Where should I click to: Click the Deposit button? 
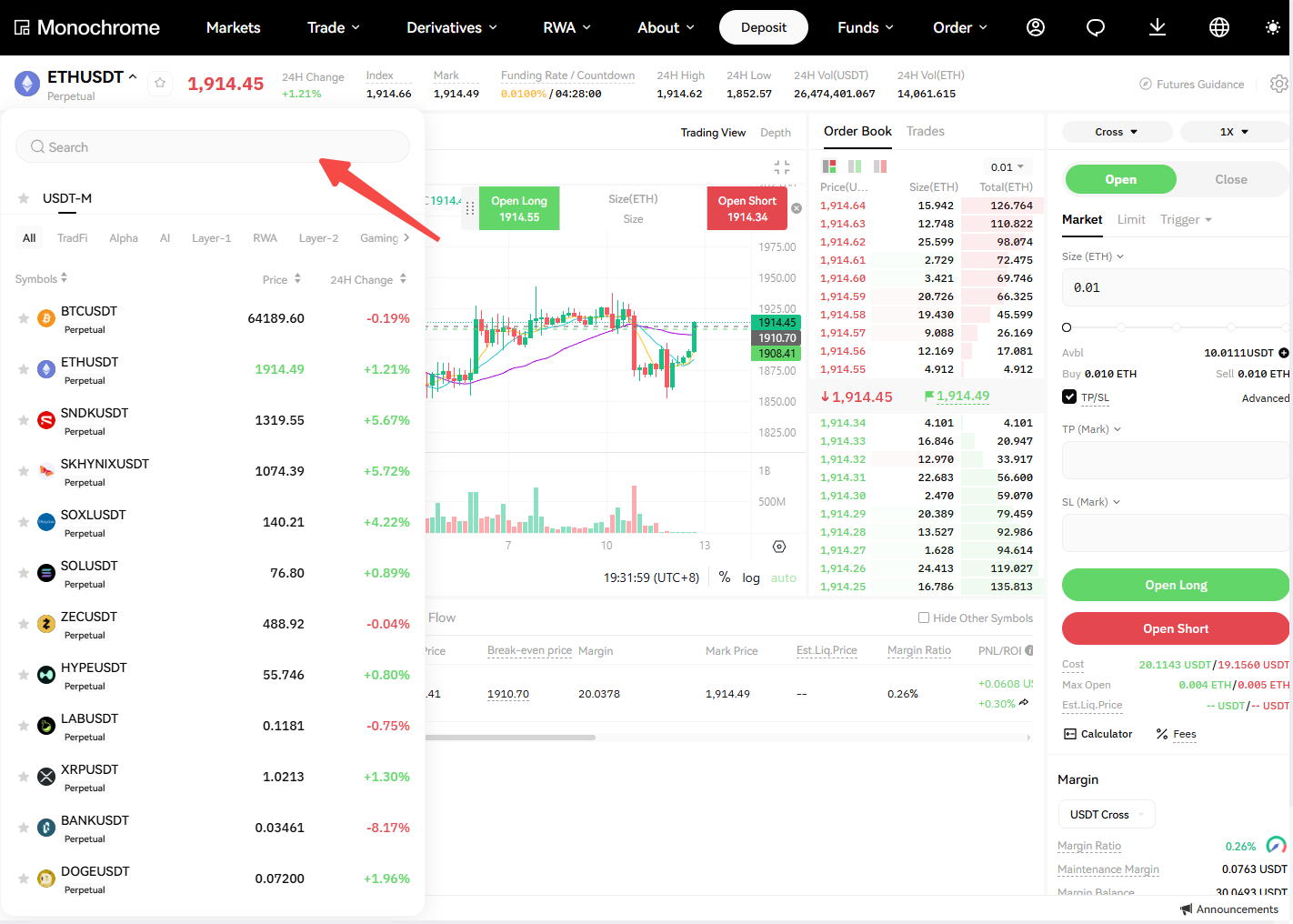click(764, 27)
